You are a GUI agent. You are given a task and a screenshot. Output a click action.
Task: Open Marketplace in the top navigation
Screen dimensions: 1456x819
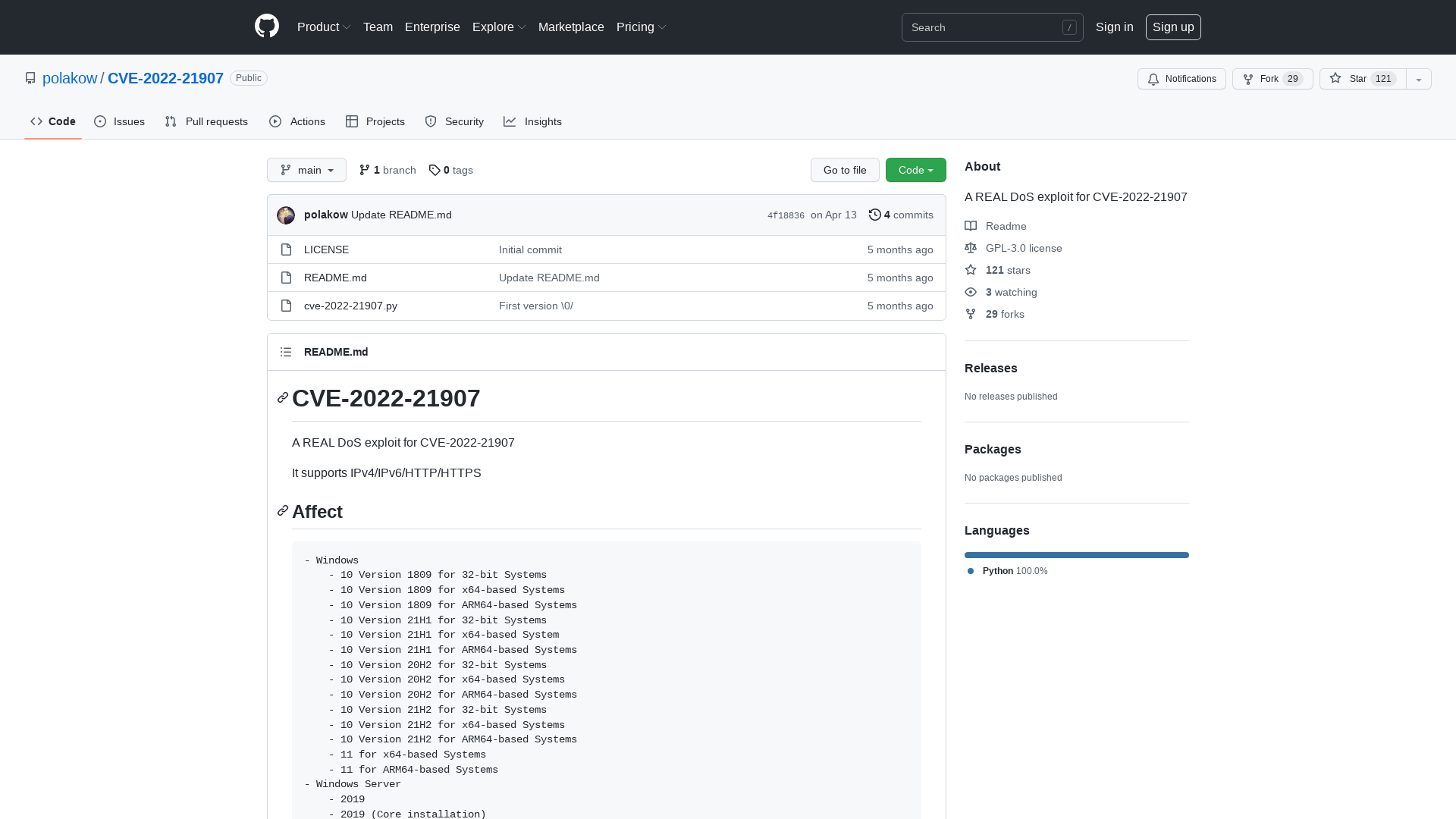coord(571,27)
